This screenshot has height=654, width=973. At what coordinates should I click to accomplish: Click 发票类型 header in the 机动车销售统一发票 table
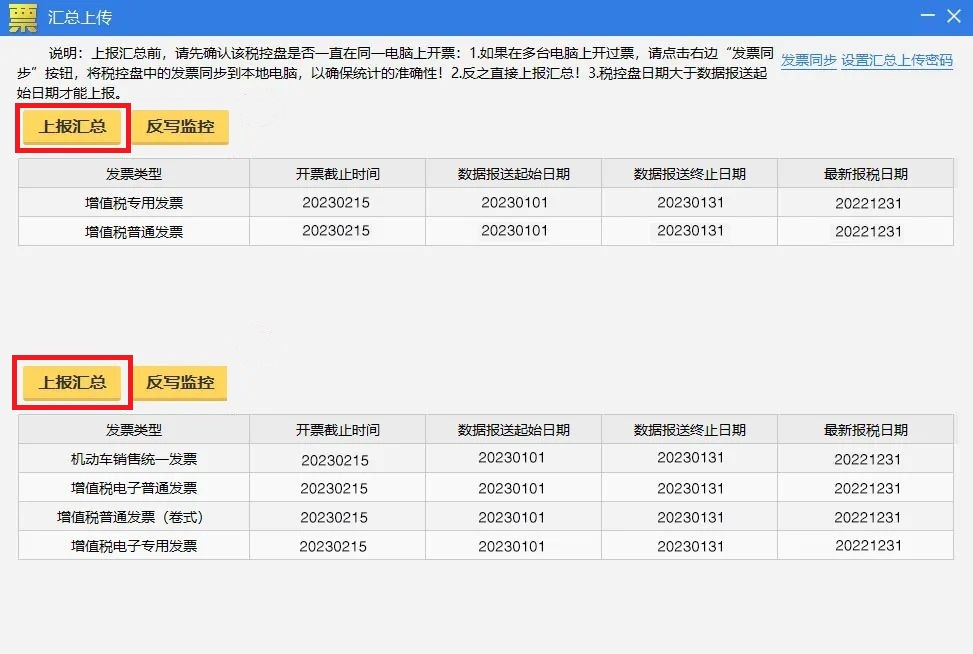(134, 430)
